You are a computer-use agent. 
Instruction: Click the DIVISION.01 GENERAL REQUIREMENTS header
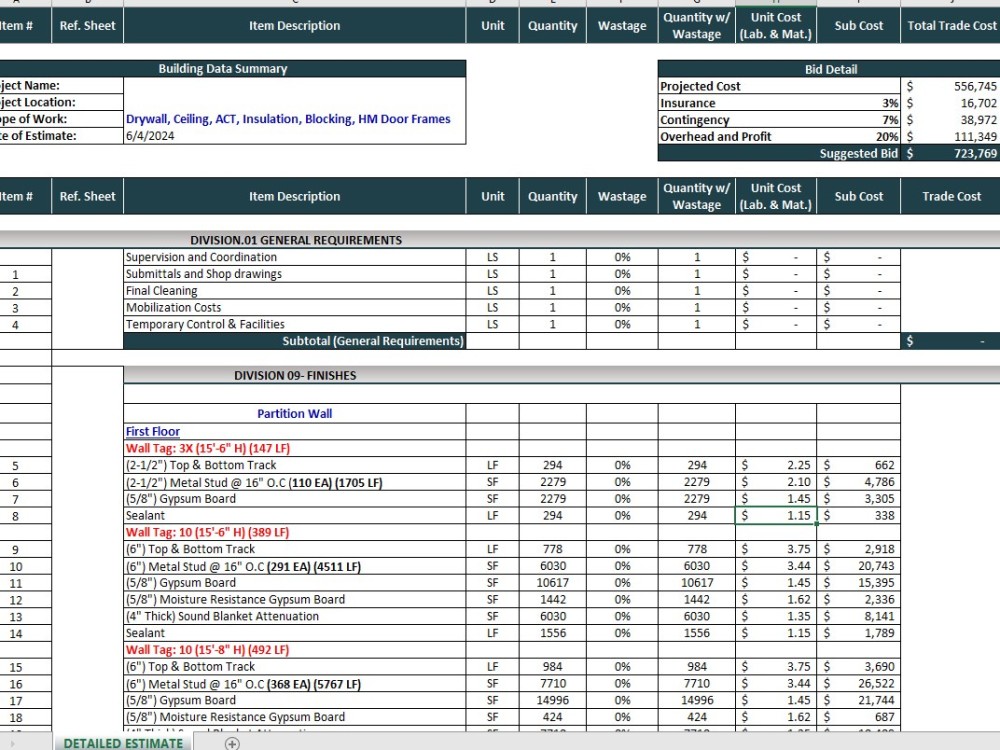tap(294, 240)
